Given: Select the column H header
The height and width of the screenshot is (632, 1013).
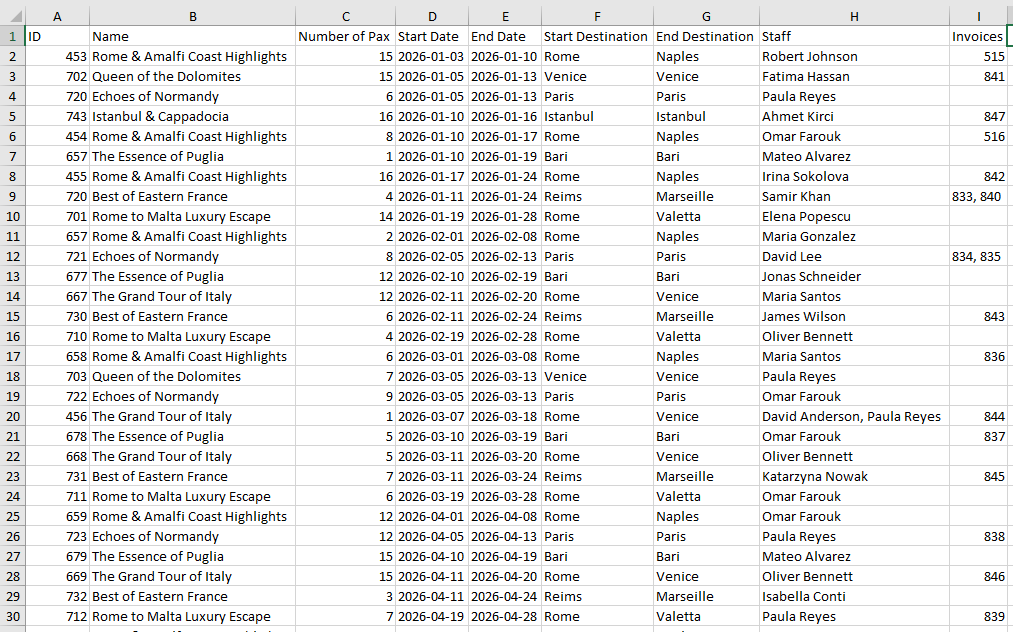Looking at the screenshot, I should [x=853, y=16].
